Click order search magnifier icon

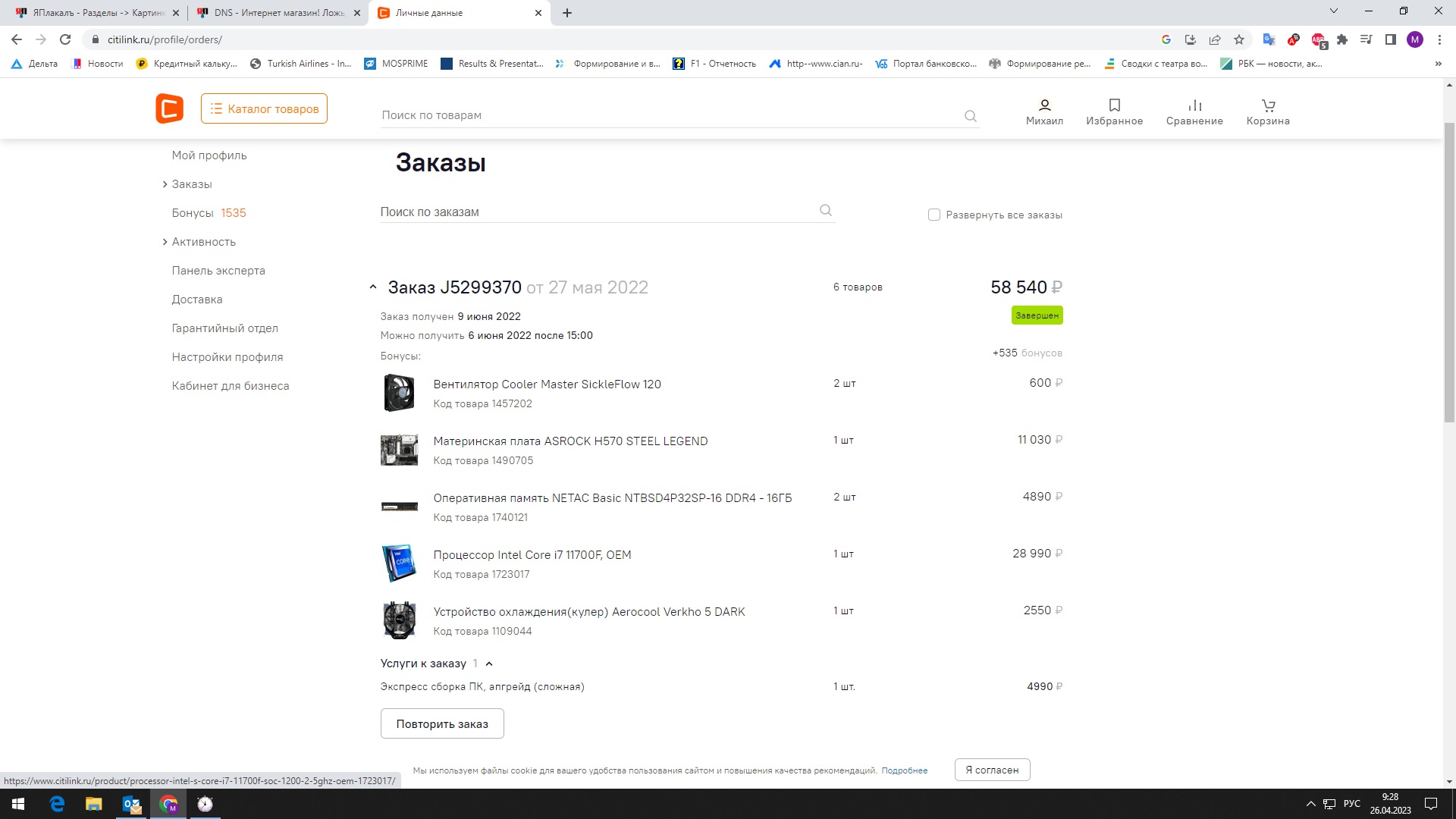coord(826,211)
